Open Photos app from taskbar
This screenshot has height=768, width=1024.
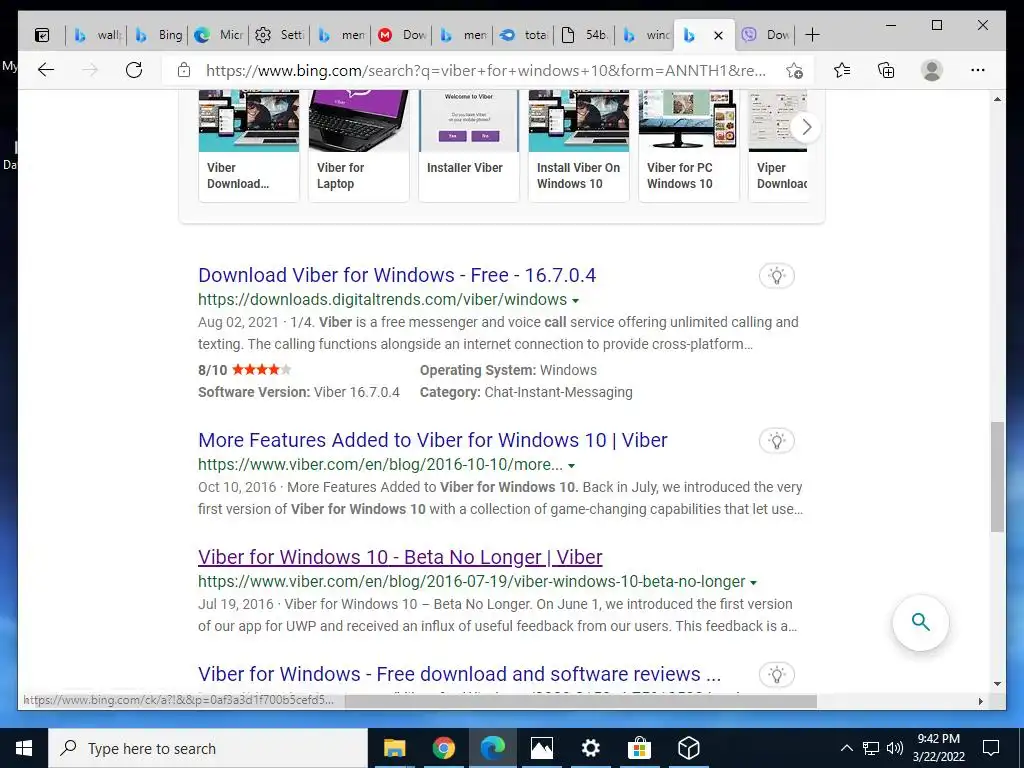coord(541,748)
